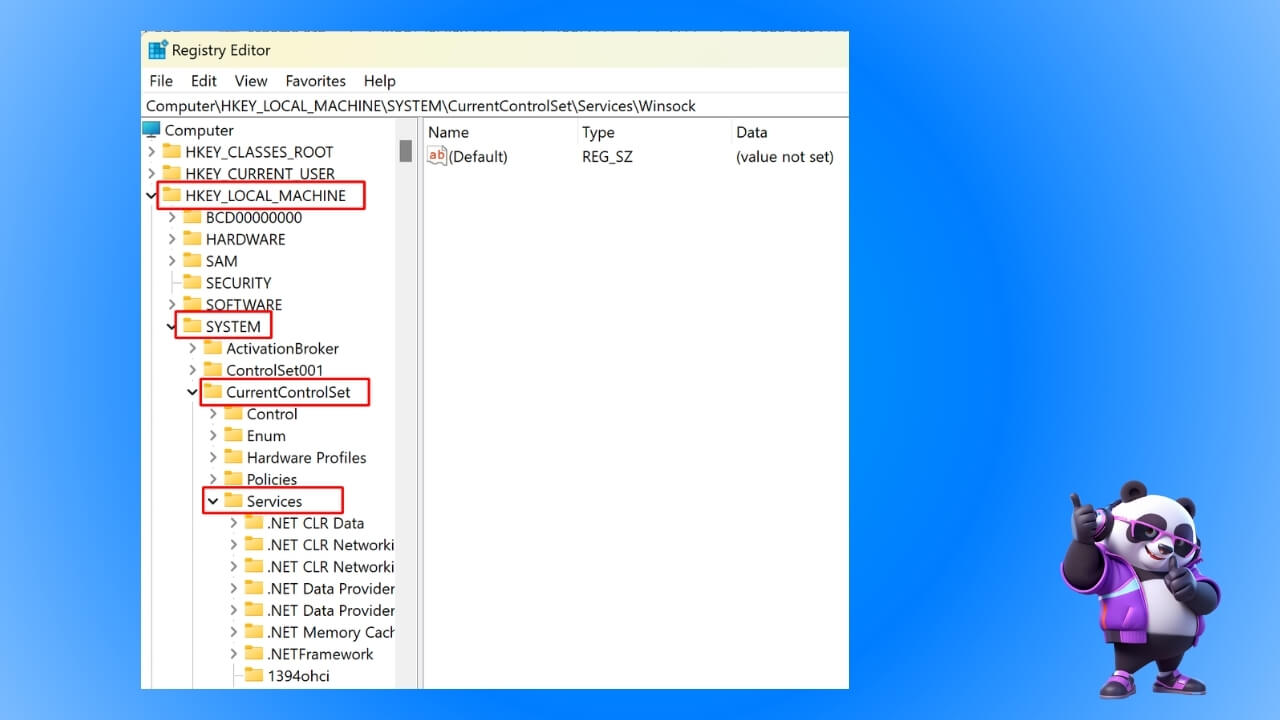Select the SECURITY key label
The width and height of the screenshot is (1280, 720).
(x=238, y=283)
